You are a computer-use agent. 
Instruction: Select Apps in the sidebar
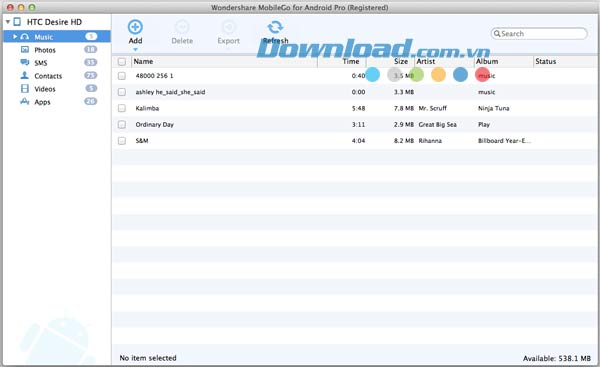coord(57,102)
